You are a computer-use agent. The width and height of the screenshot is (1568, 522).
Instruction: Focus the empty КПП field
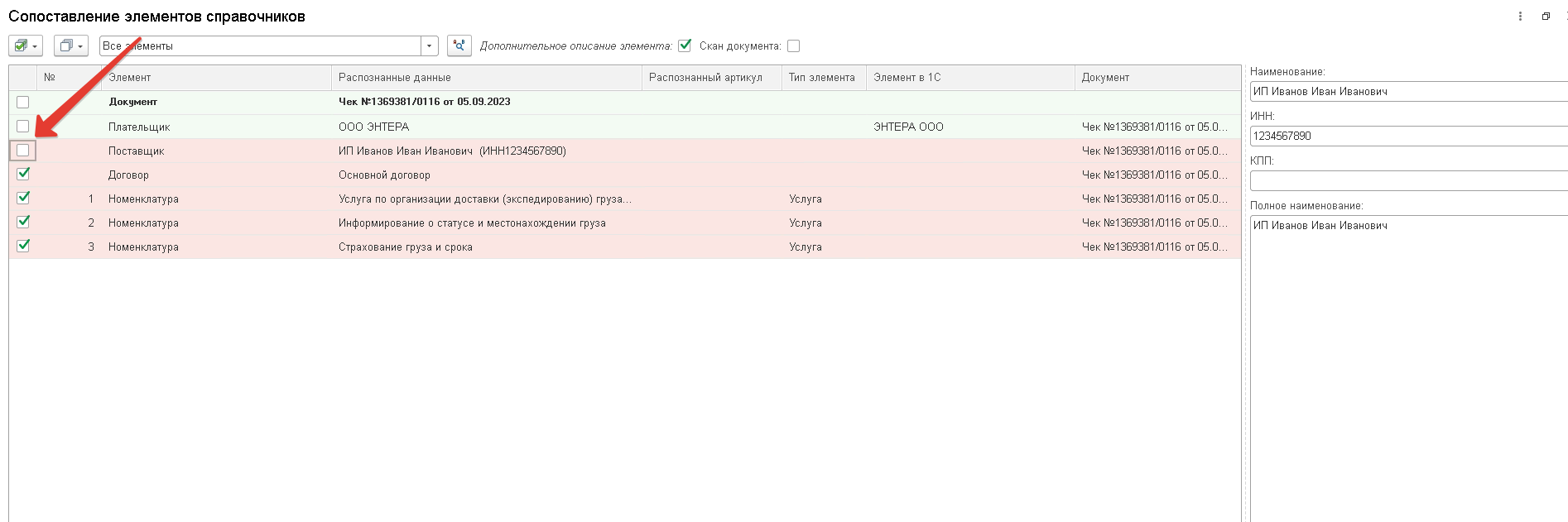tap(1408, 181)
